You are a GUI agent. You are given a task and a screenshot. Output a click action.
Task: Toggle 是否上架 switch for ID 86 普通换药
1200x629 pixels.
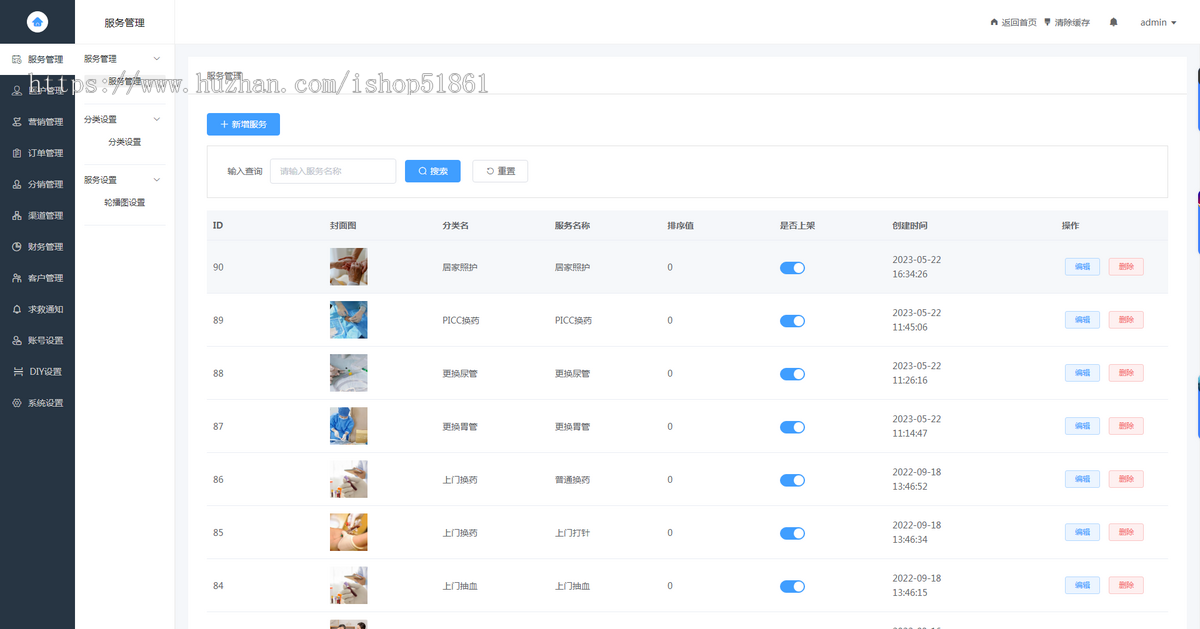(792, 480)
